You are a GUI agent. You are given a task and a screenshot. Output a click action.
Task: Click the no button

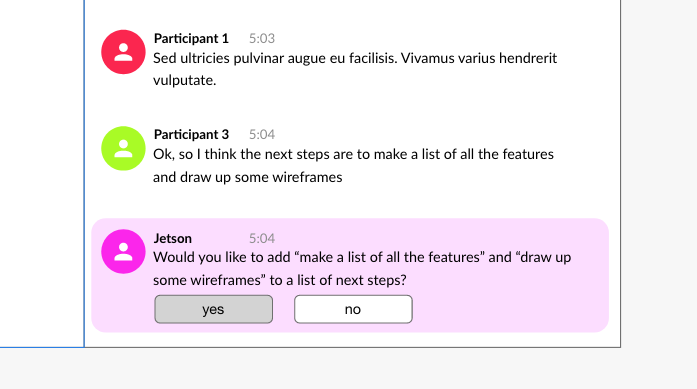pos(353,309)
